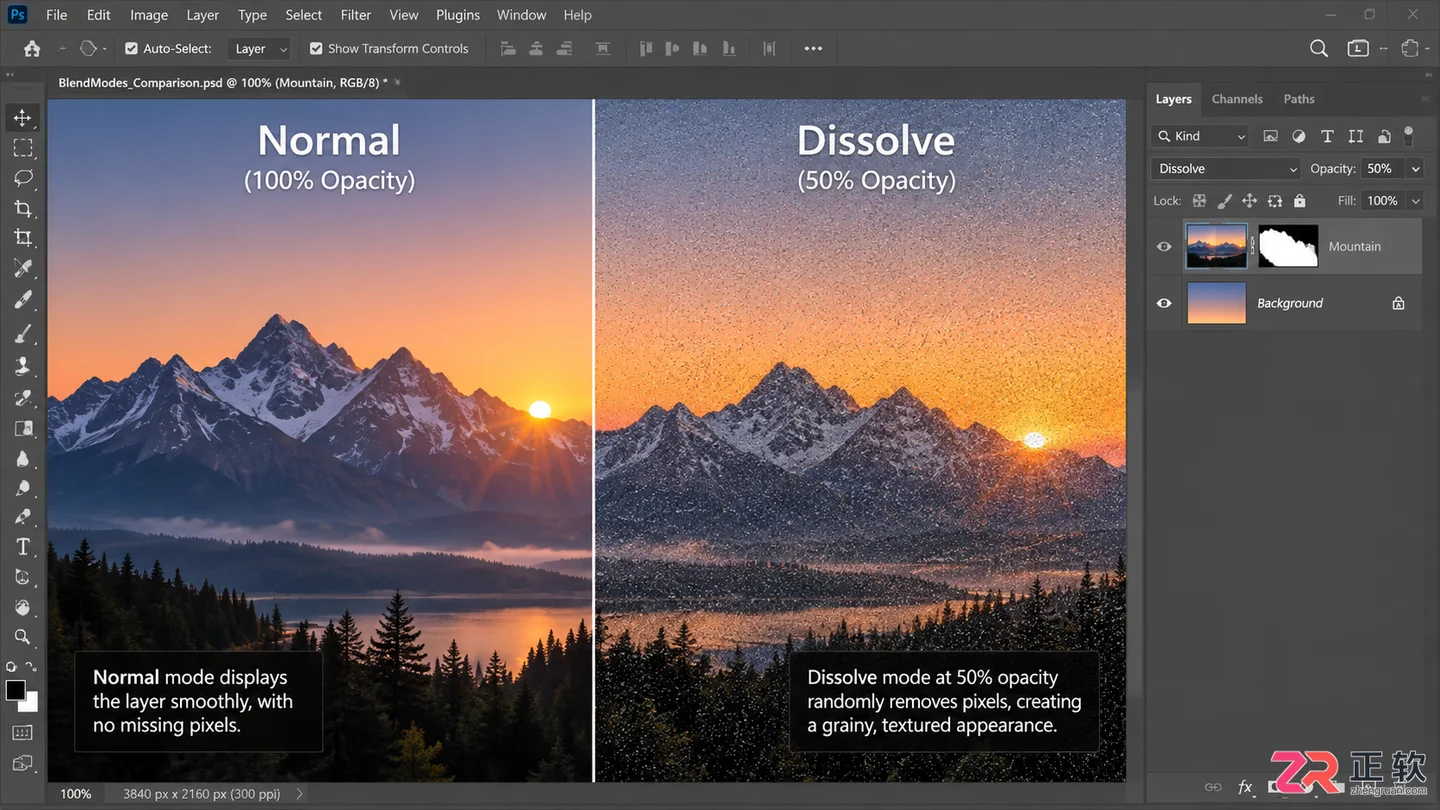Switch to the Channels tab

(1237, 99)
